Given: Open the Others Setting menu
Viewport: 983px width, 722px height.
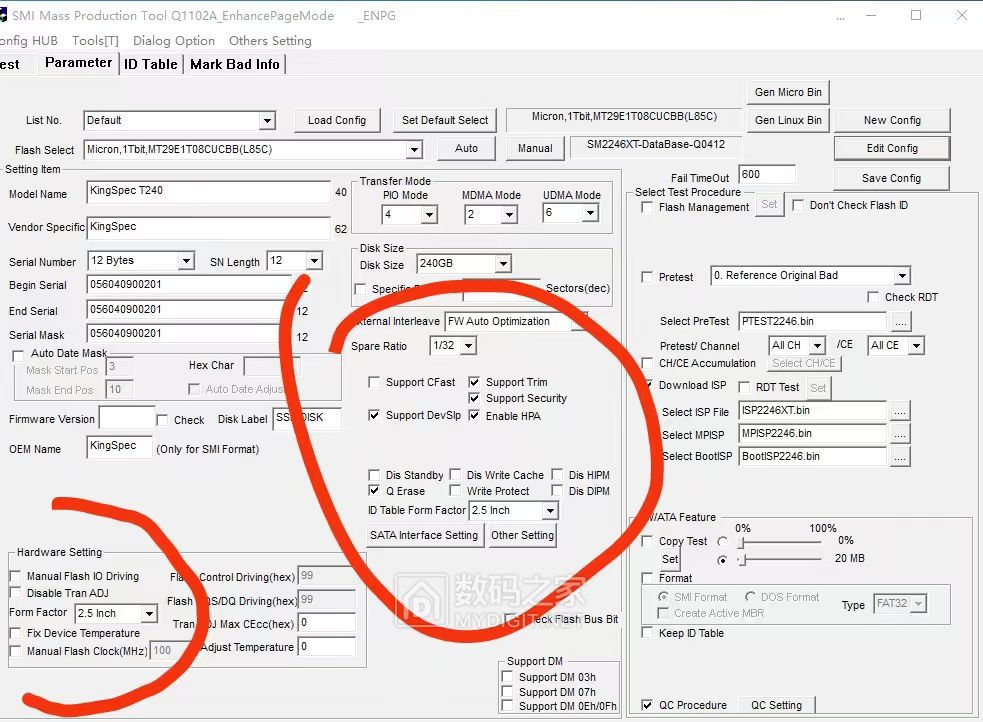Looking at the screenshot, I should (x=270, y=41).
